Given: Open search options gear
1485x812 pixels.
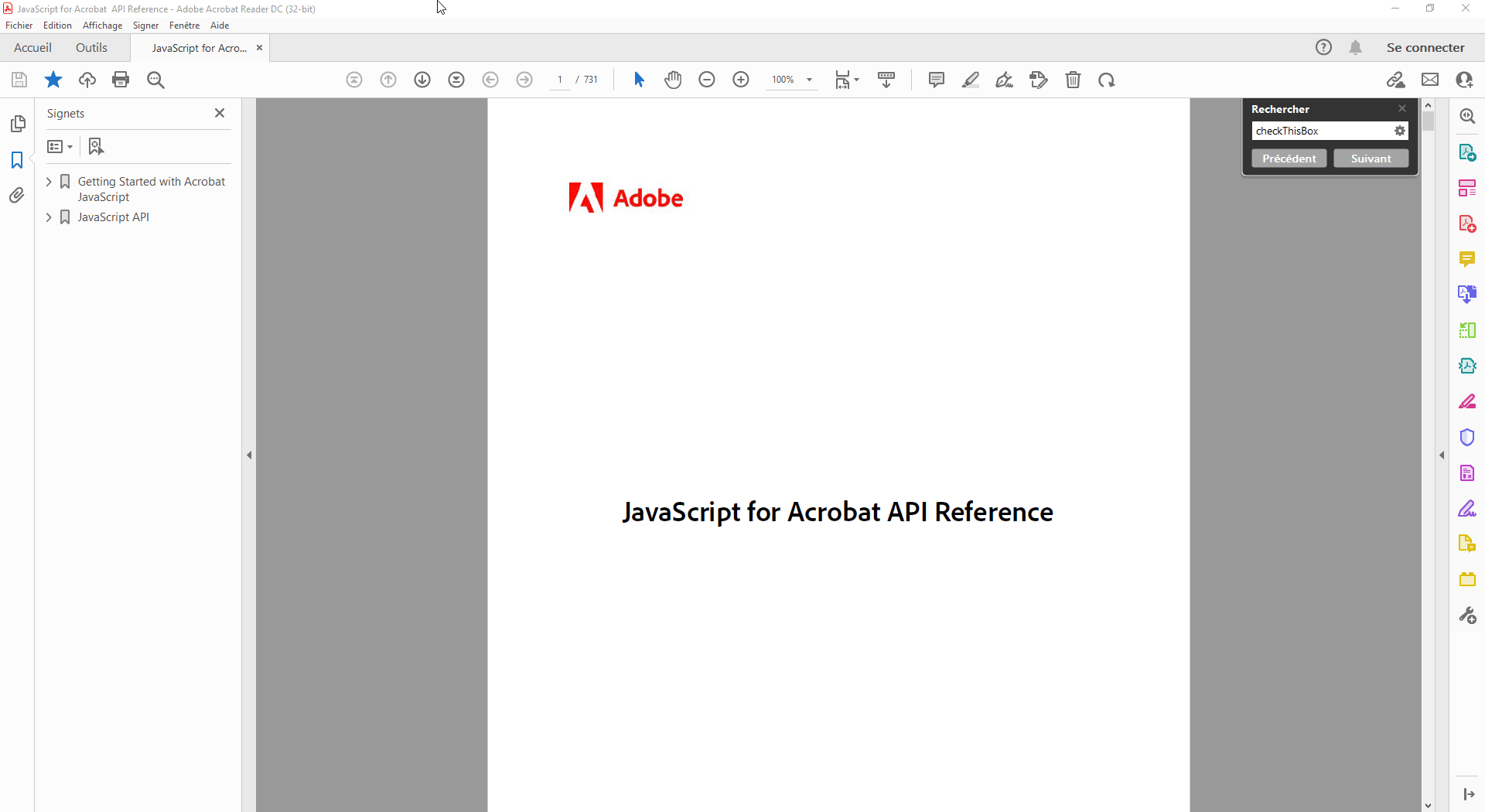Looking at the screenshot, I should click(1400, 131).
